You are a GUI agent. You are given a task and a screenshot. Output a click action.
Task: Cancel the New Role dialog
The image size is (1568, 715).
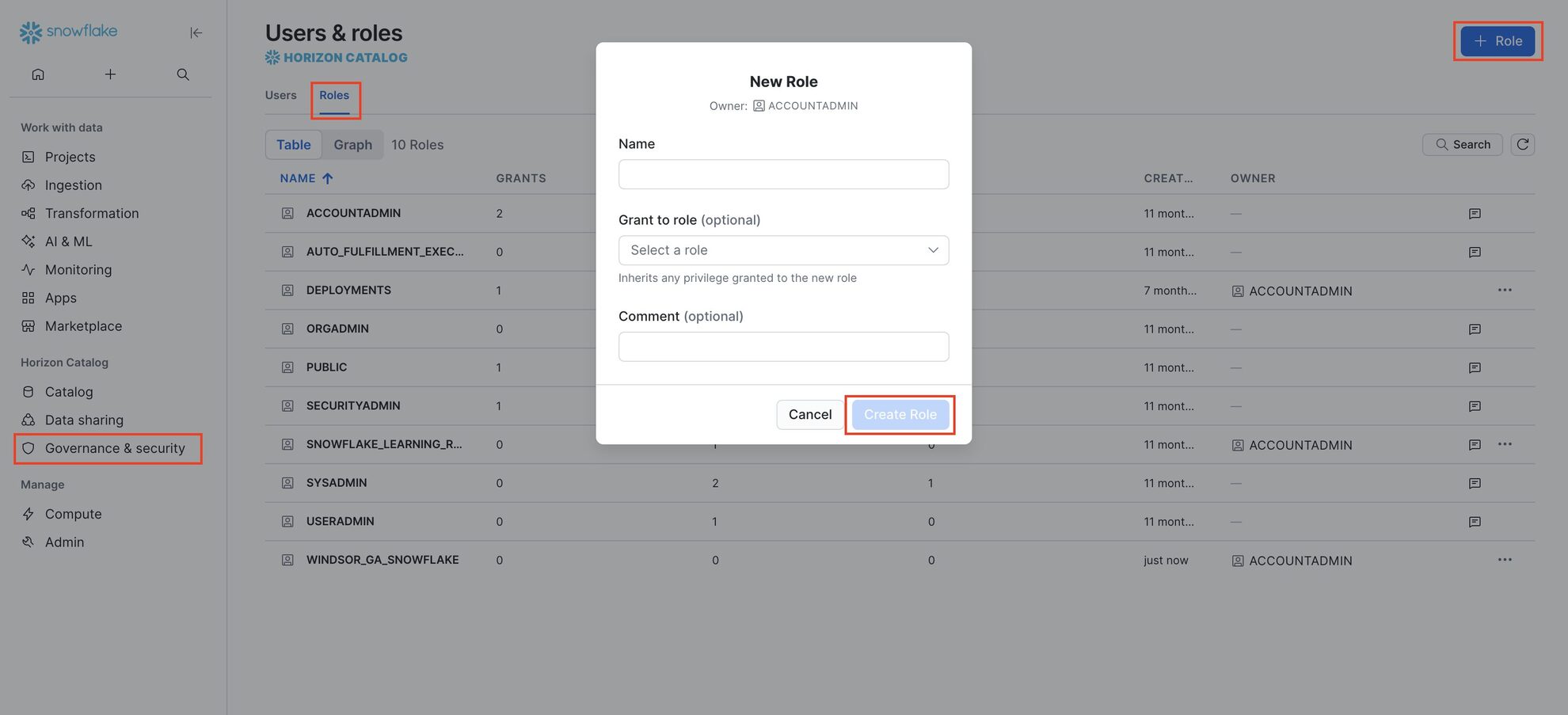coord(809,414)
